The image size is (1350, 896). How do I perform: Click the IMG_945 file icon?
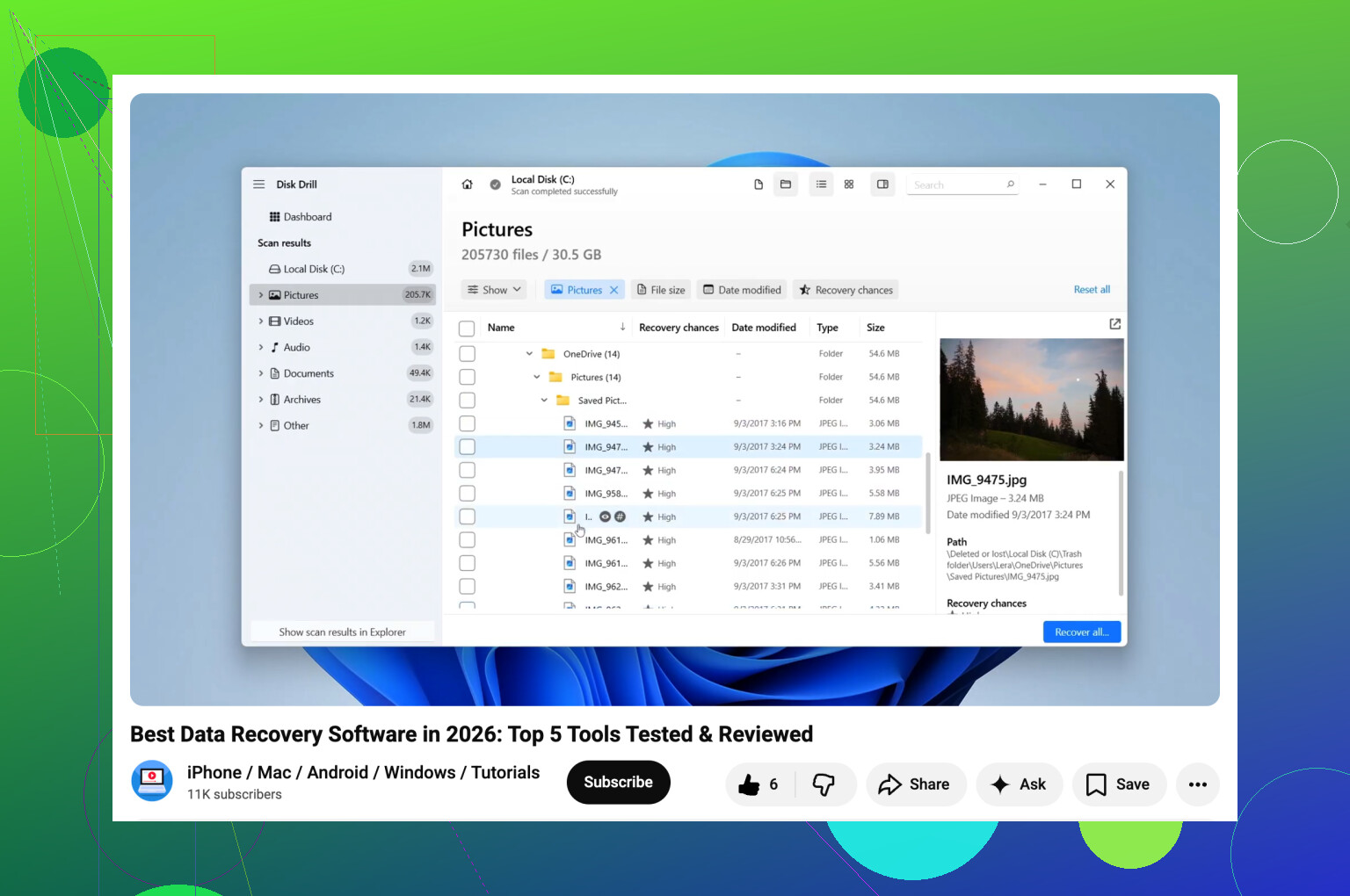[570, 423]
